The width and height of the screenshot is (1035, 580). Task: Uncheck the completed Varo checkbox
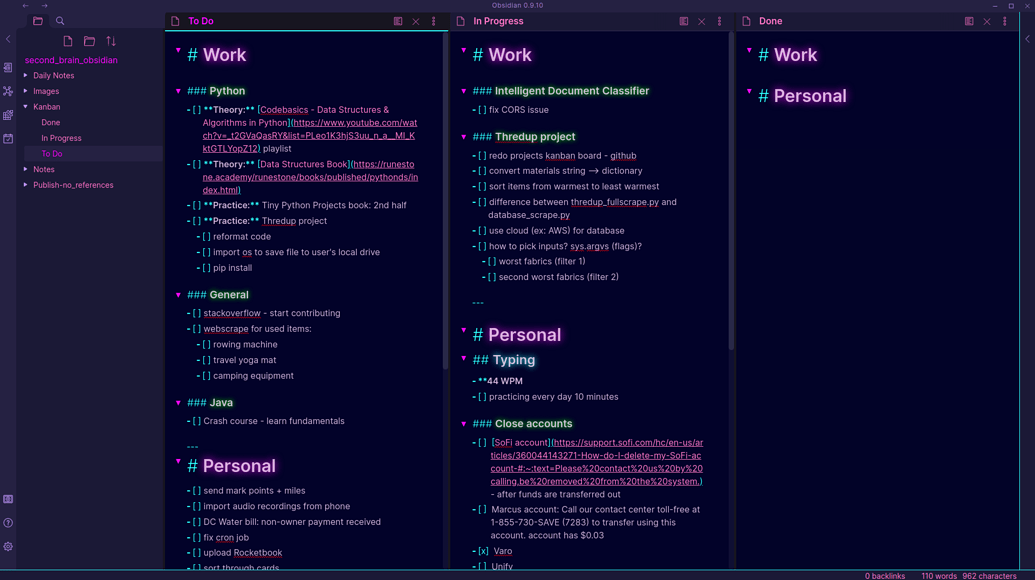[x=483, y=551]
